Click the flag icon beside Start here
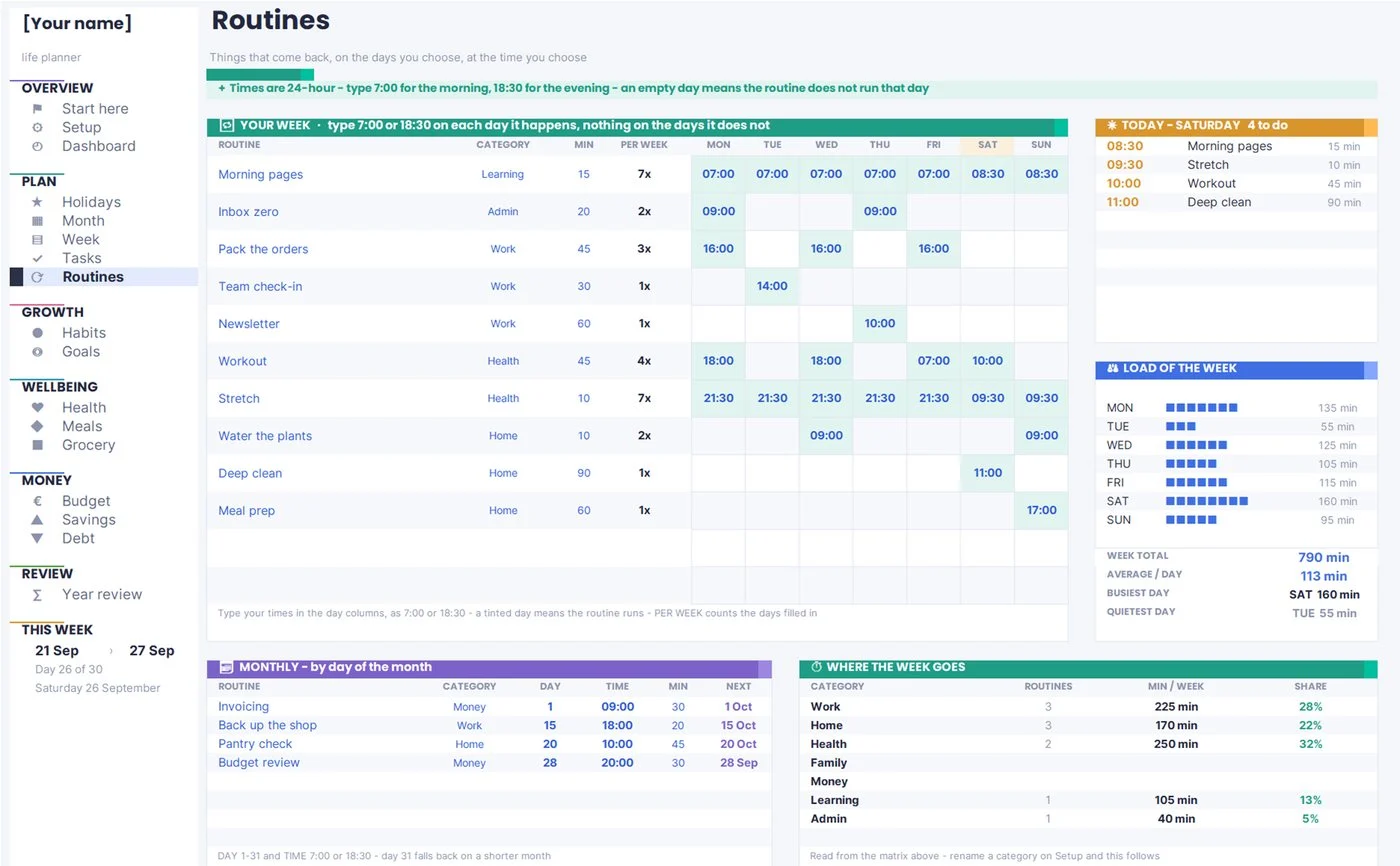This screenshot has height=866, width=1400. (x=37, y=109)
